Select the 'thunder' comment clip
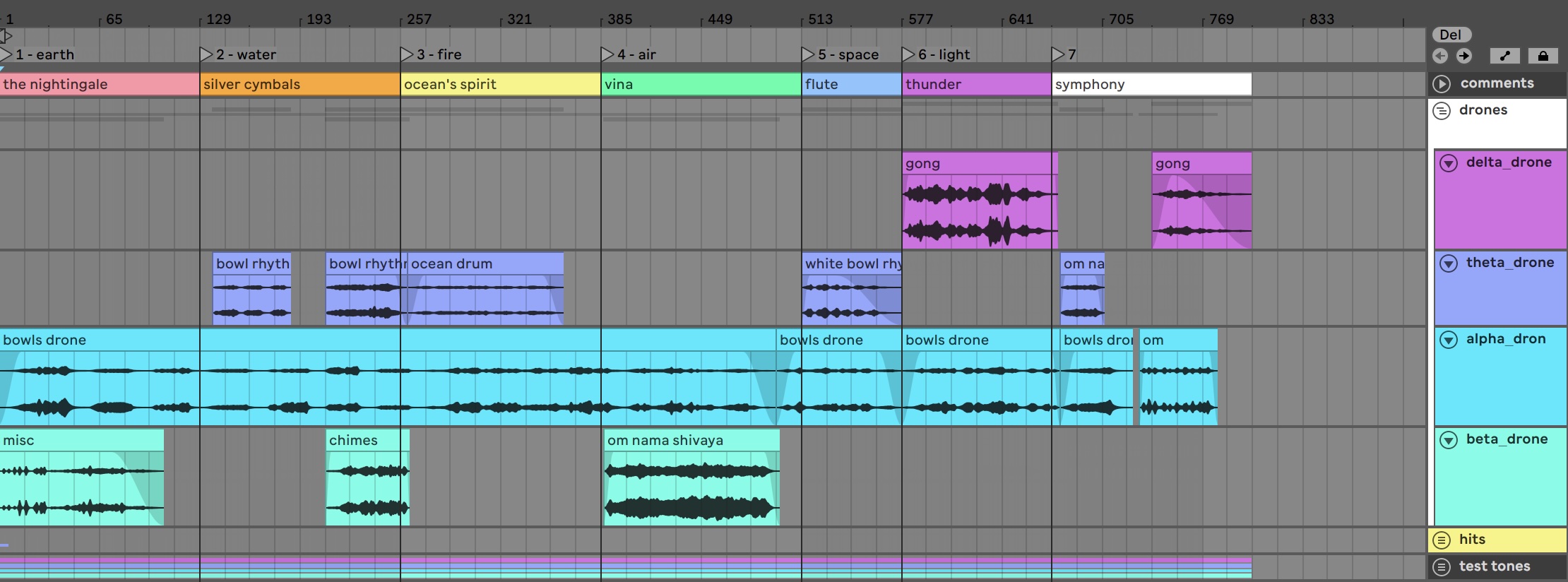This screenshot has width=1568, height=582. (975, 84)
